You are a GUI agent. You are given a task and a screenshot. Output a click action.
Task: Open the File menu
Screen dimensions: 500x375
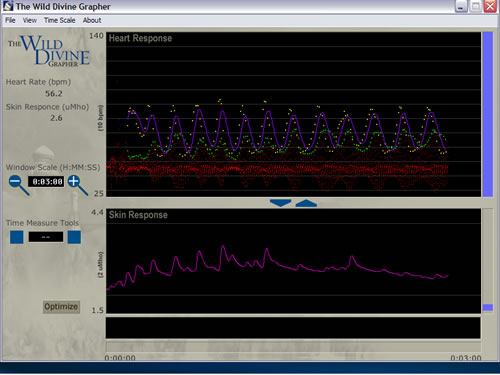[10, 20]
